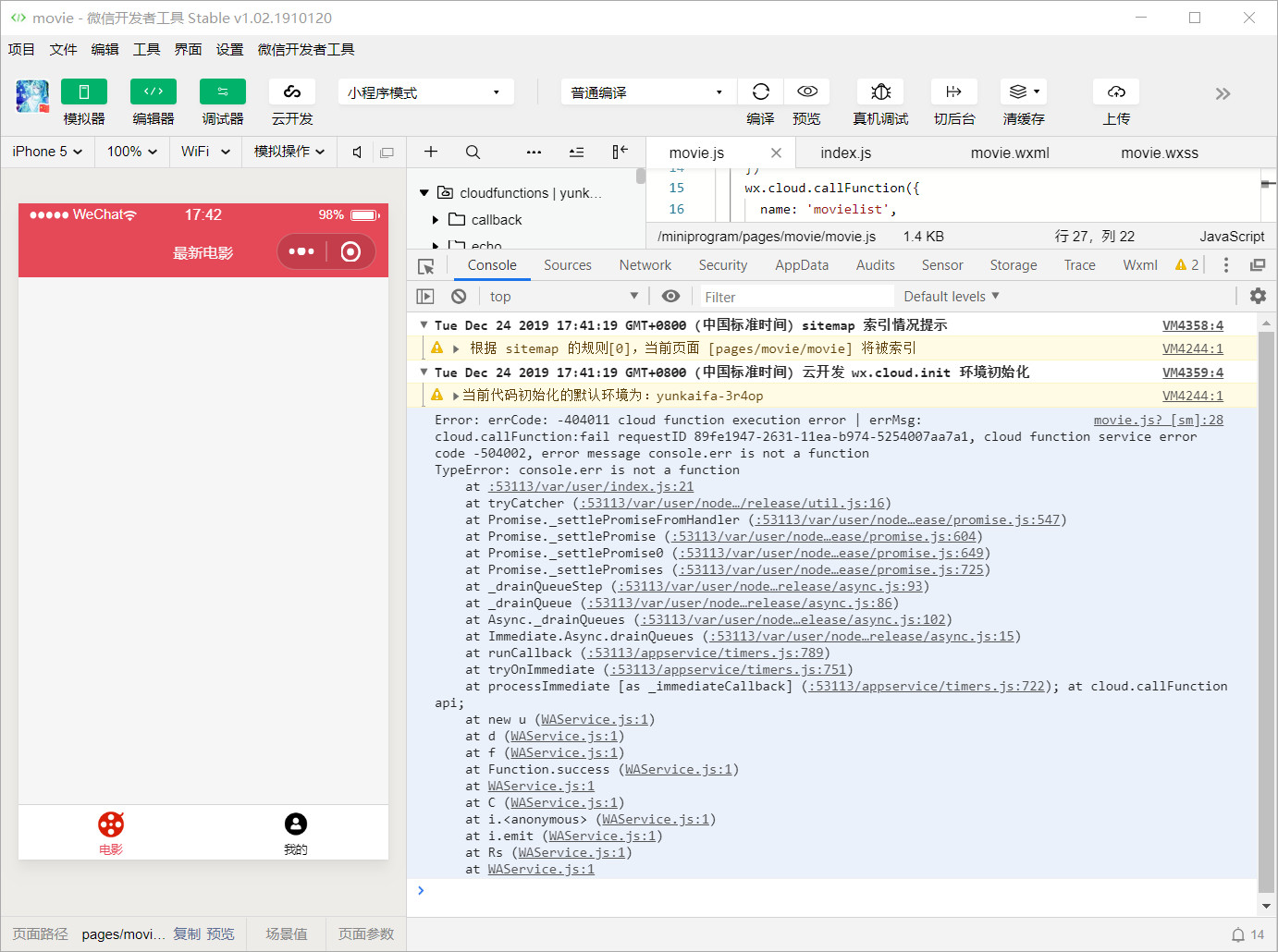The height and width of the screenshot is (952, 1278).
Task: Click the console Filter input field
Action: [797, 297]
